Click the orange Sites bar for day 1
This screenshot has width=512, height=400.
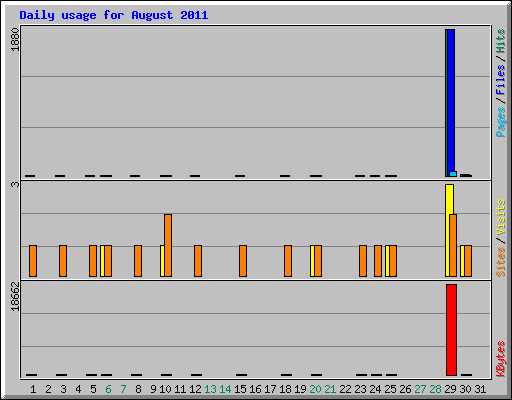[x=33, y=261]
